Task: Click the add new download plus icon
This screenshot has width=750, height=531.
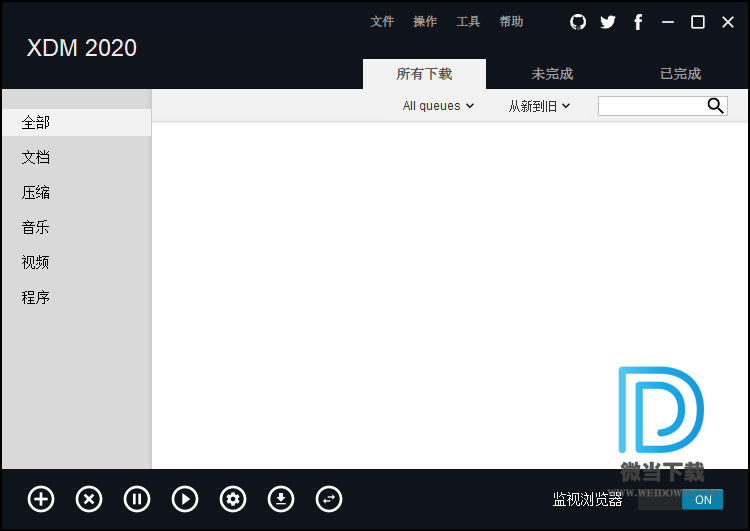Action: [x=41, y=499]
